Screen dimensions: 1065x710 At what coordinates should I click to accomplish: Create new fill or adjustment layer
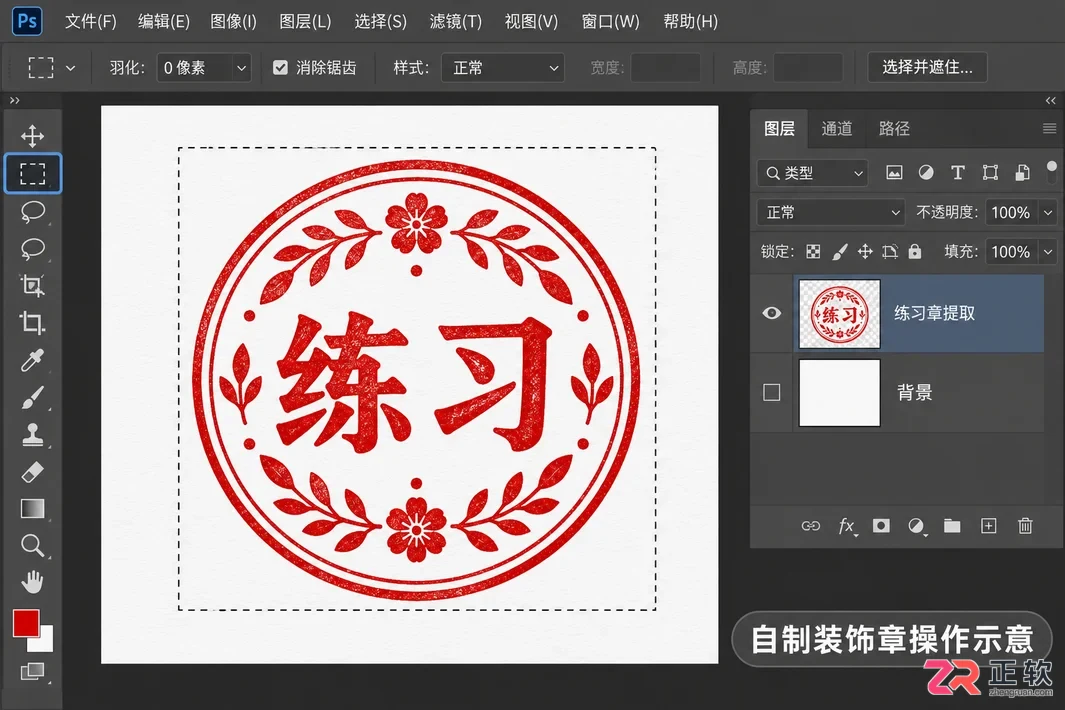click(x=916, y=526)
